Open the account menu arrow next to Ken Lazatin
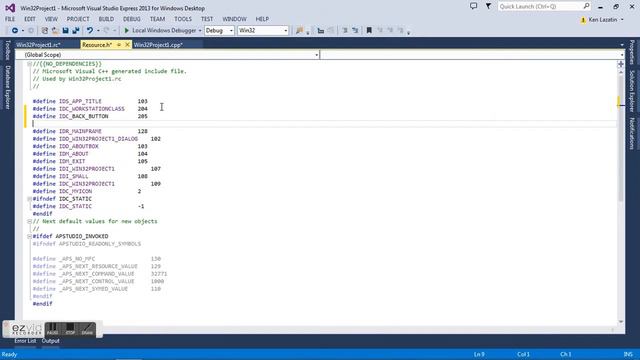 pos(622,20)
